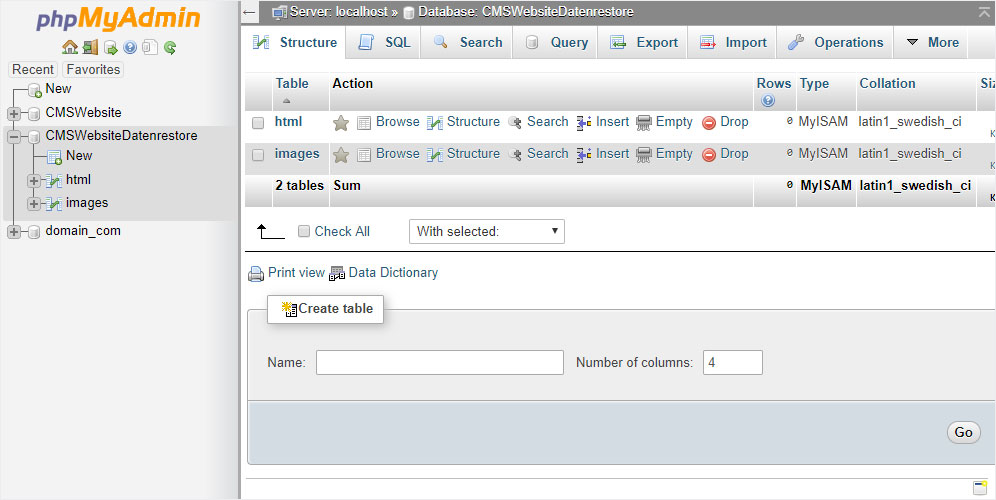Click the collapse navigation arrow left of Server breadcrumb

(x=250, y=12)
